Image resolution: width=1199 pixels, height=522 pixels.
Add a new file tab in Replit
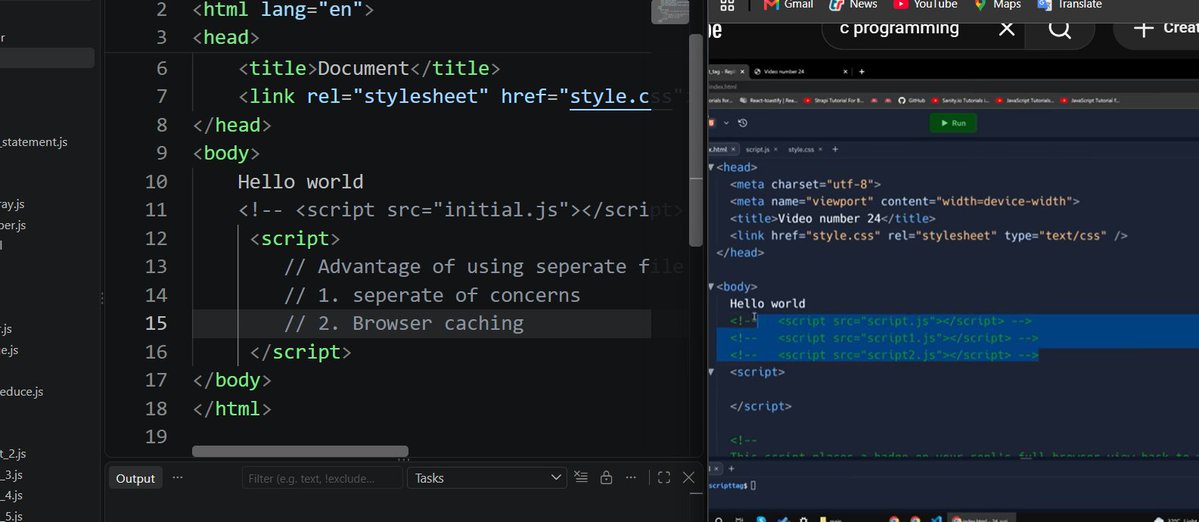835,150
